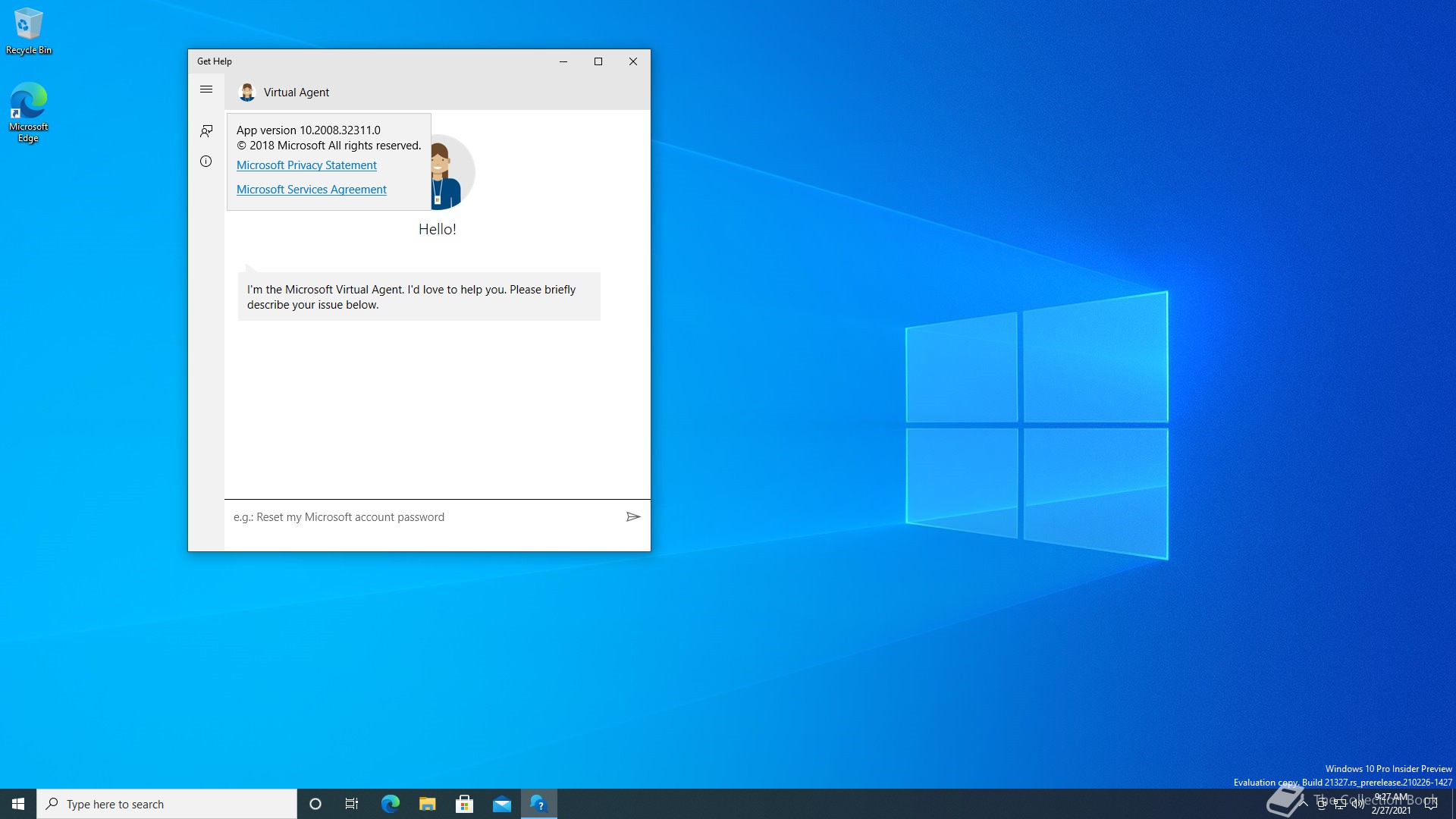Image resolution: width=1456 pixels, height=819 pixels.
Task: Click the info (about) icon in sidebar
Action: [206, 162]
